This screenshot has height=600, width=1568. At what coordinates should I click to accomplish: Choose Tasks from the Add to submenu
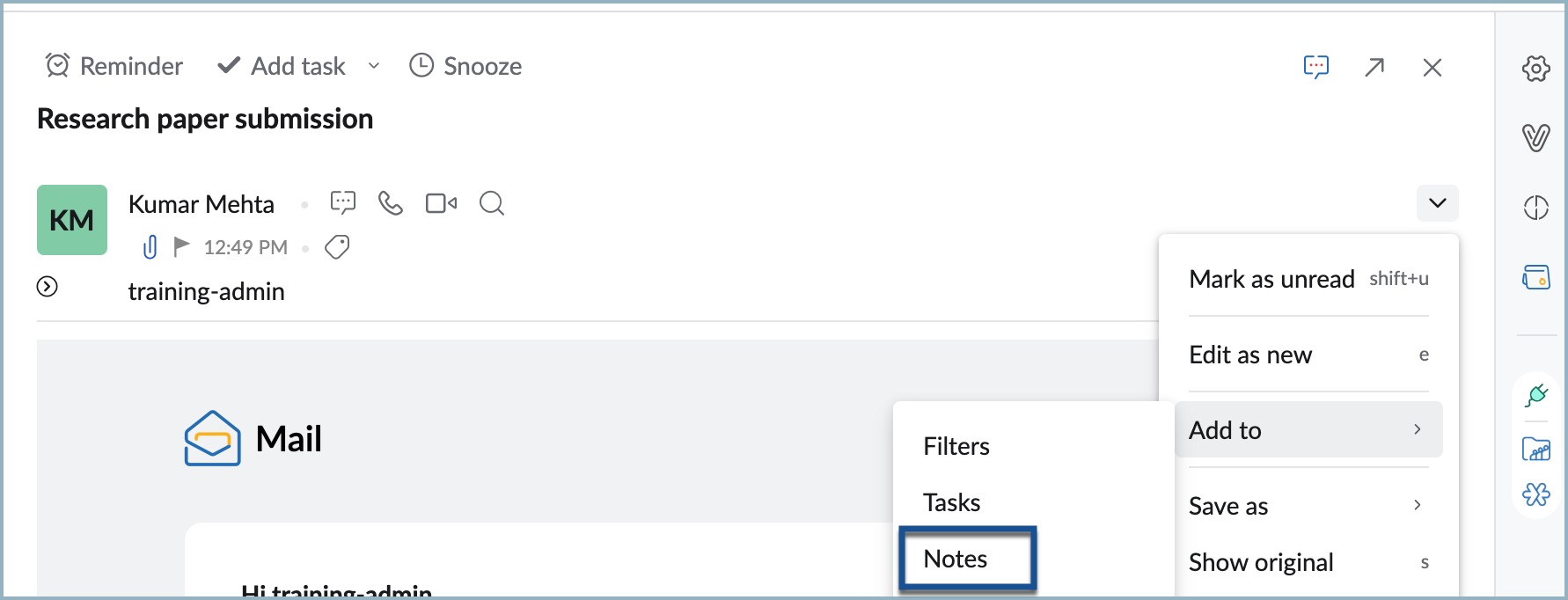click(951, 502)
